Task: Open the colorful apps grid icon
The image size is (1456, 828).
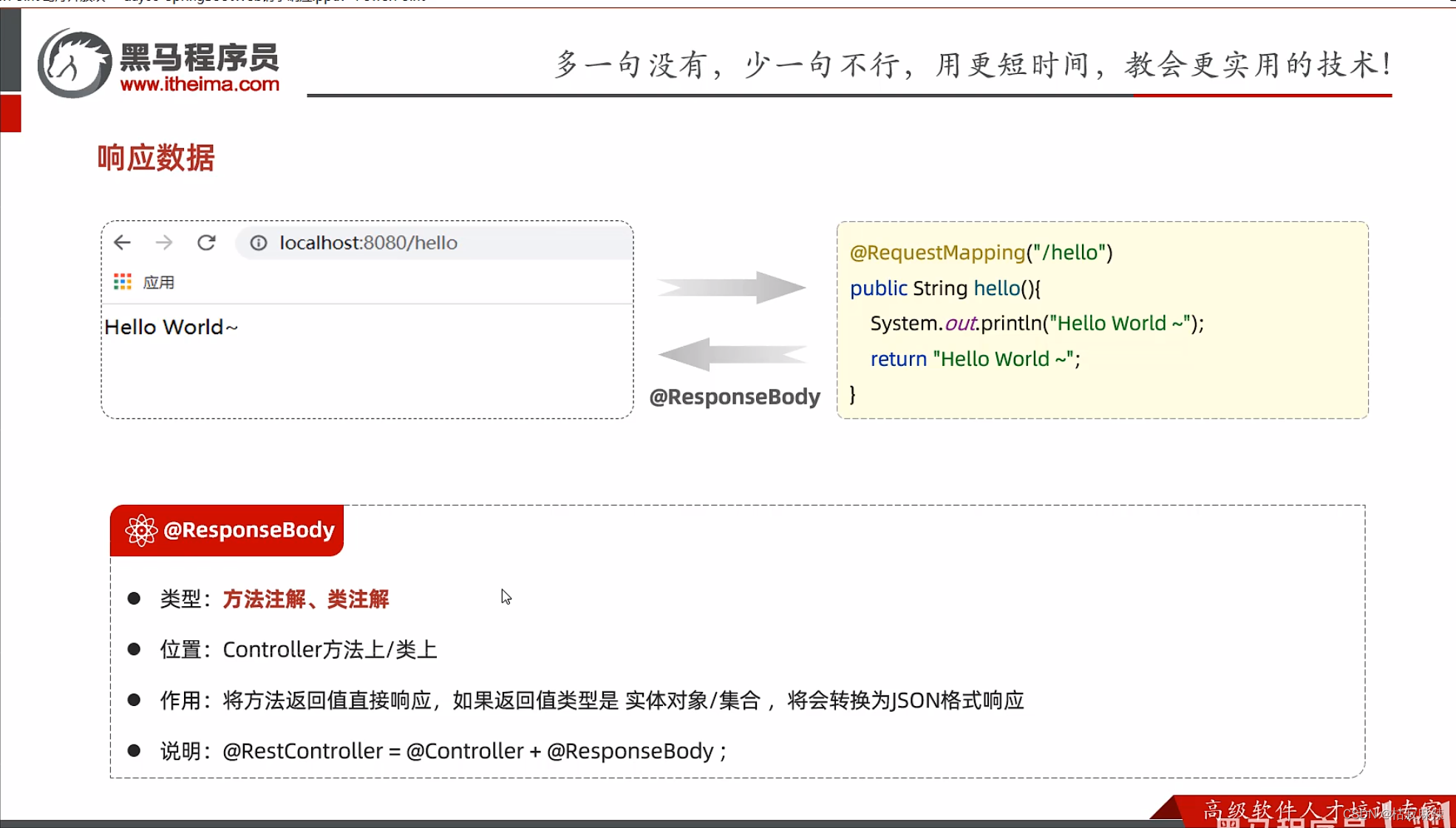Action: [123, 282]
